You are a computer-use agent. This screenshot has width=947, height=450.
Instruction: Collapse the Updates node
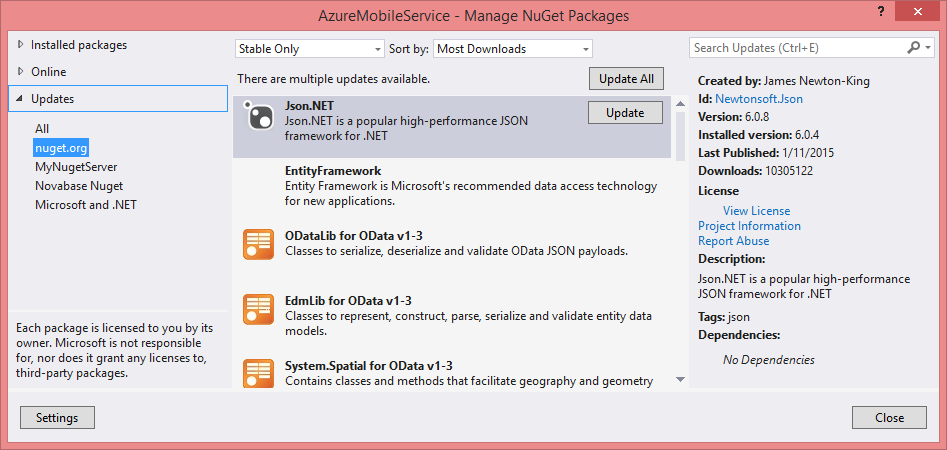click(21, 98)
